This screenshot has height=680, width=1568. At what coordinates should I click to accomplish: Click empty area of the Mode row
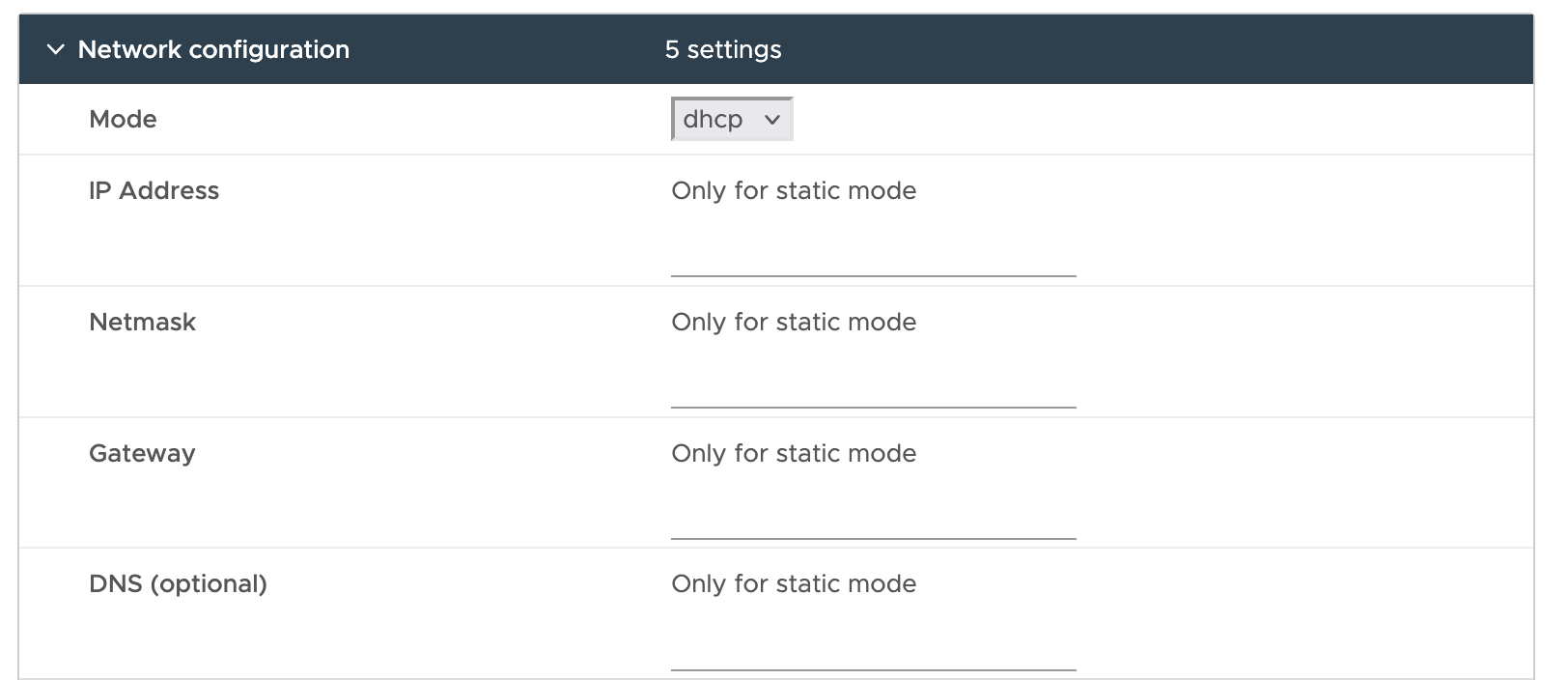tap(1159, 119)
